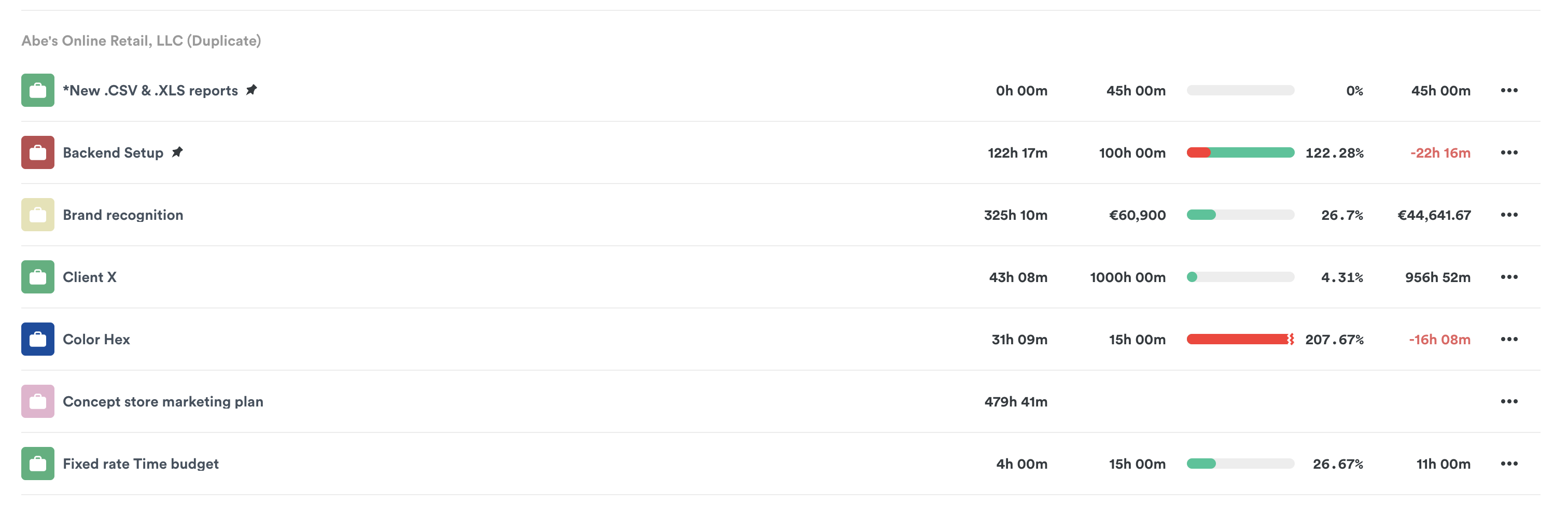
Task: Open the Brand recognition project
Action: pyautogui.click(x=122, y=215)
